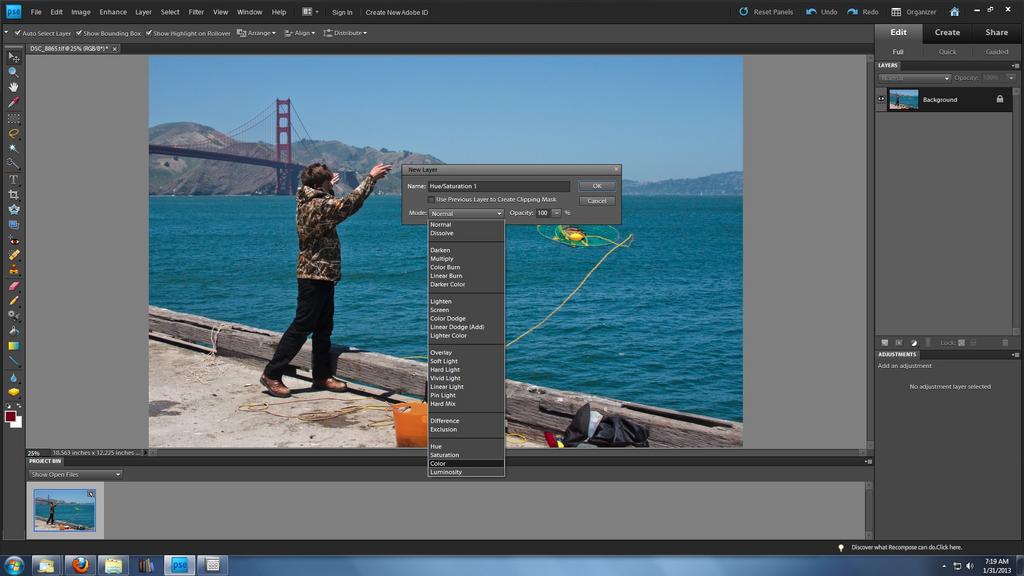This screenshot has width=1024, height=576.
Task: Select the Hand tool
Action: [13, 87]
